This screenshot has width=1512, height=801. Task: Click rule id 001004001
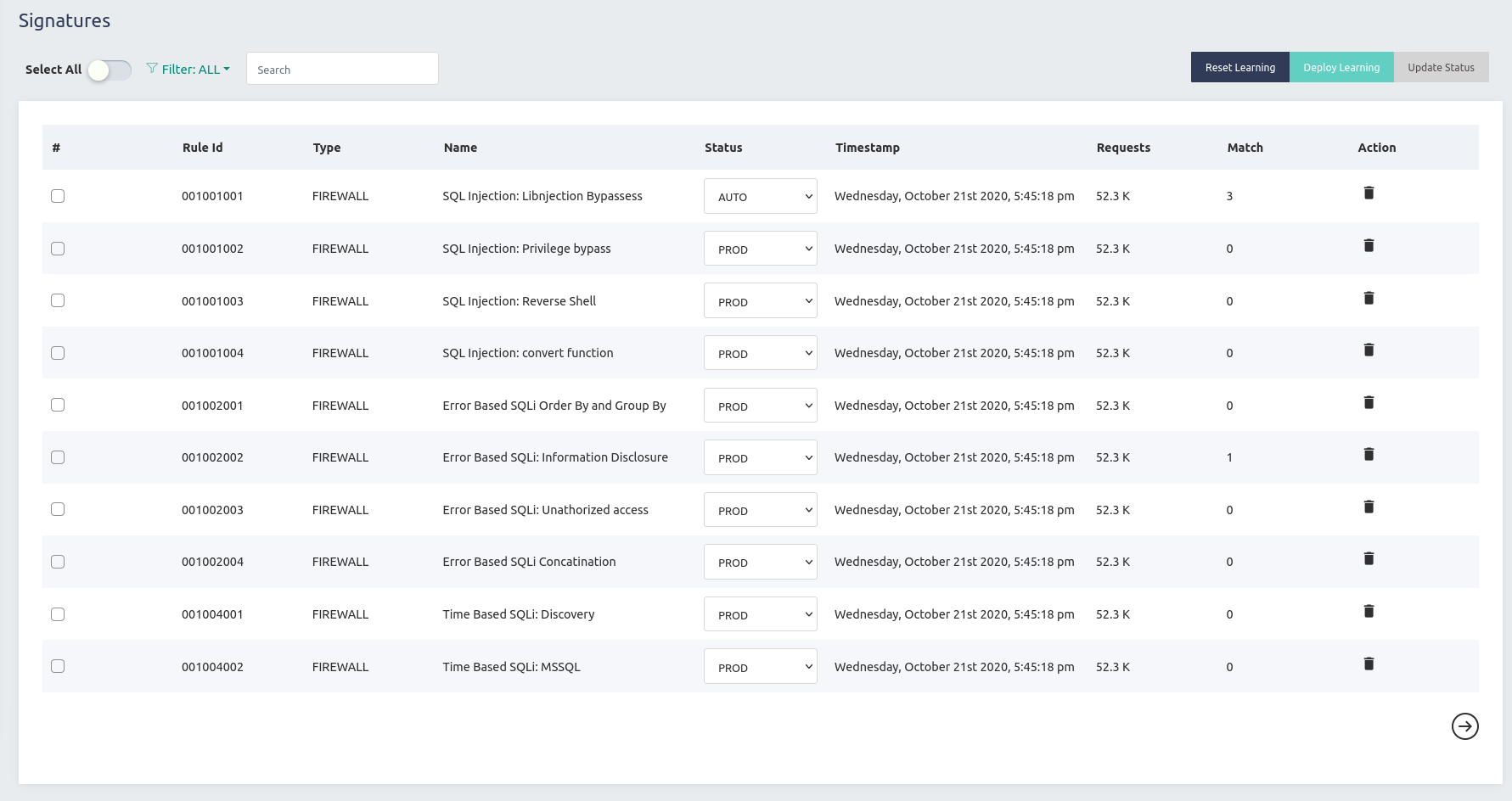point(212,614)
